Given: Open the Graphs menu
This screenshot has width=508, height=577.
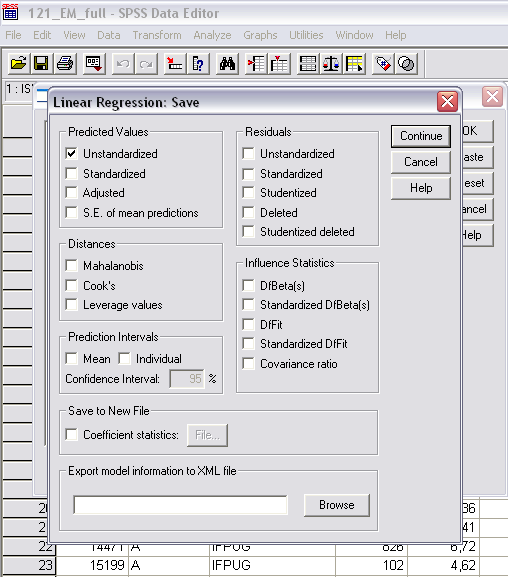Looking at the screenshot, I should coord(260,35).
